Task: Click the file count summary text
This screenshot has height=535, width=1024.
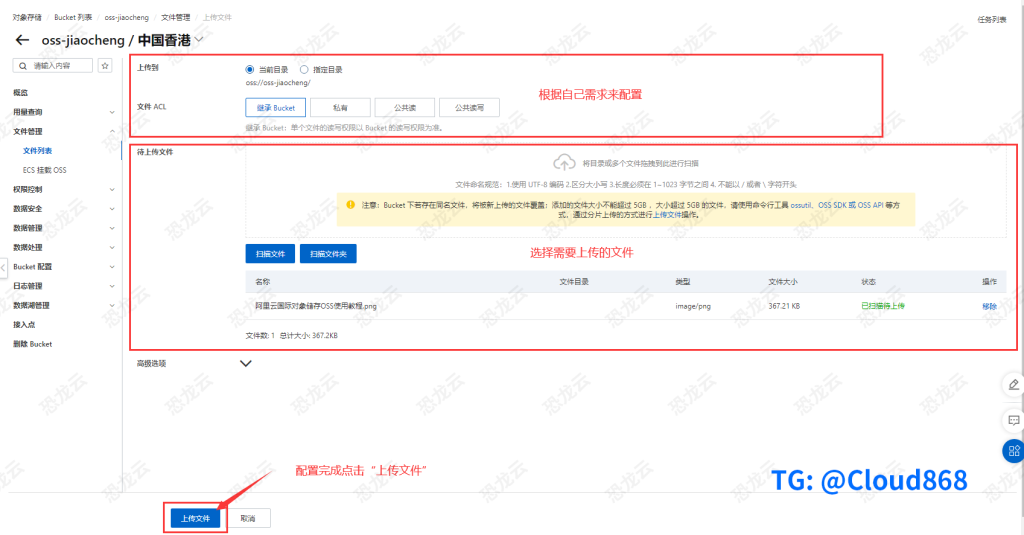Action: coord(291,336)
